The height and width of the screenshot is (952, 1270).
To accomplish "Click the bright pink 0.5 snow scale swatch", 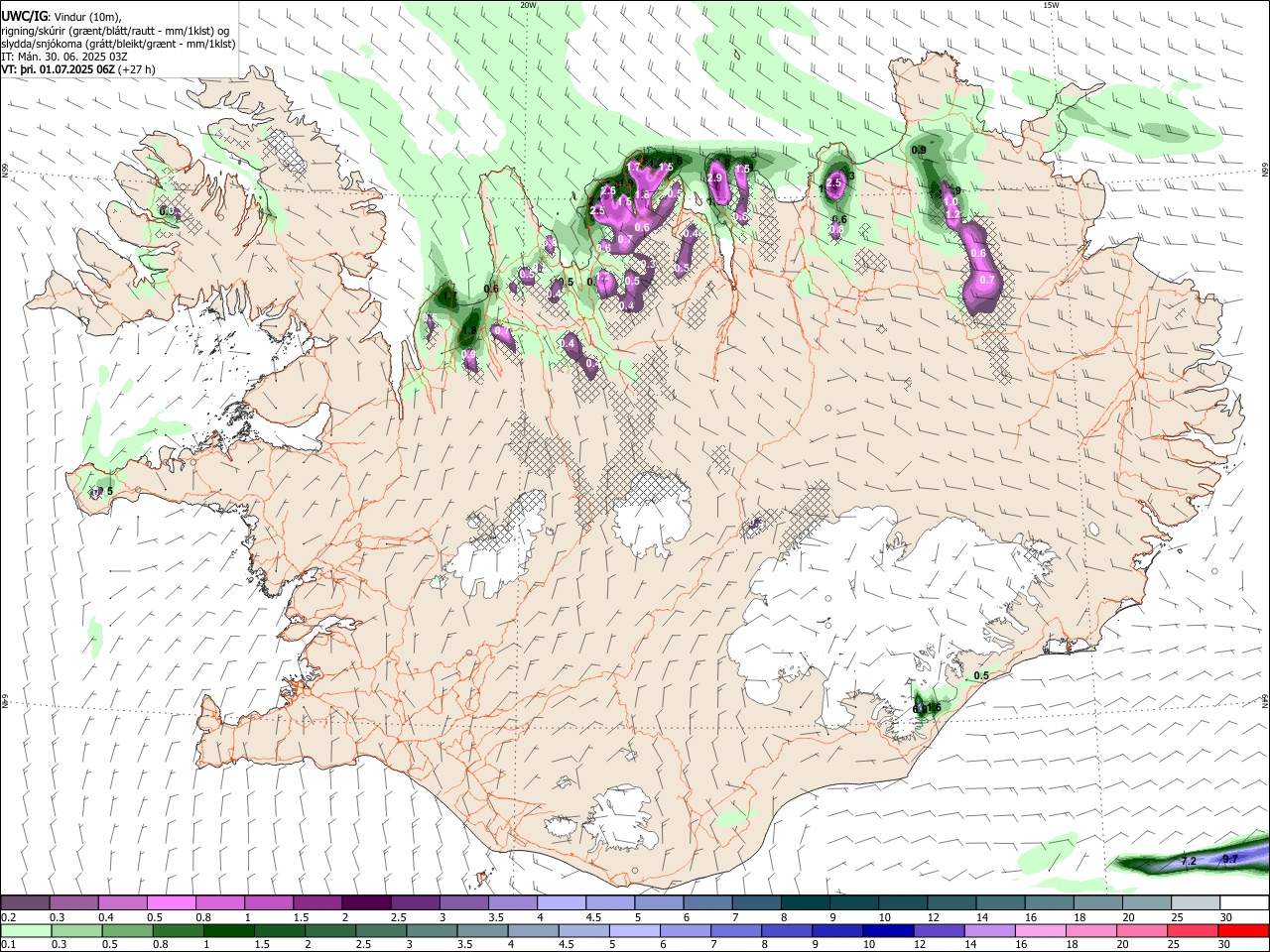I will (172, 903).
